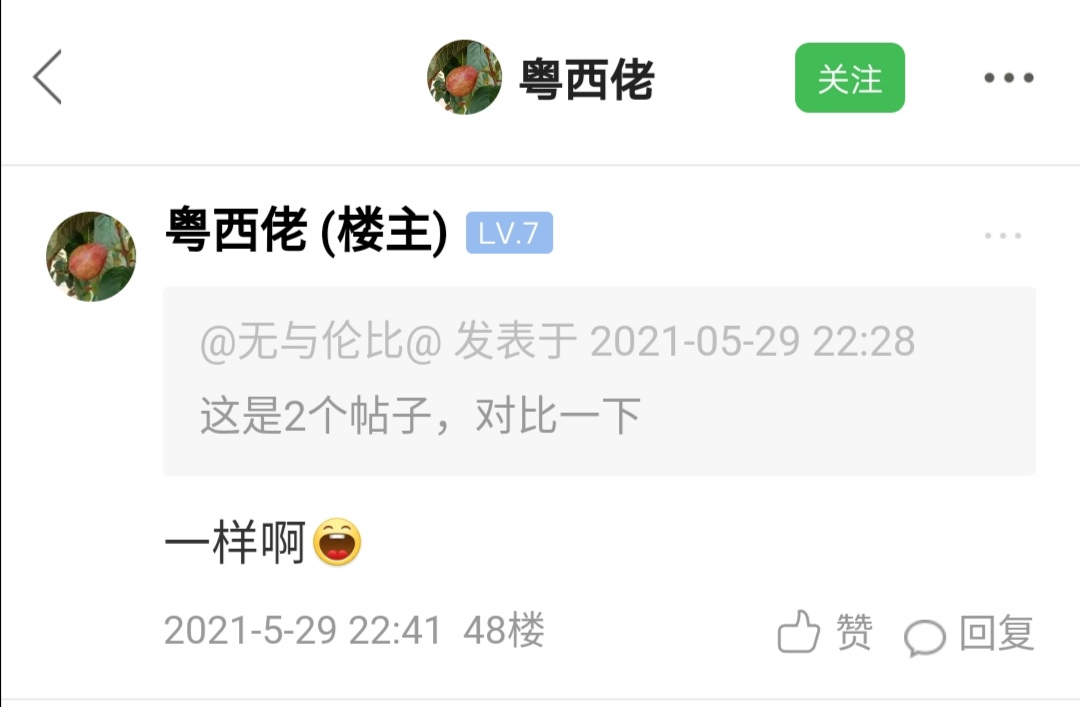Open the post's gray three-dot options
This screenshot has width=1080, height=707.
tap(1003, 236)
